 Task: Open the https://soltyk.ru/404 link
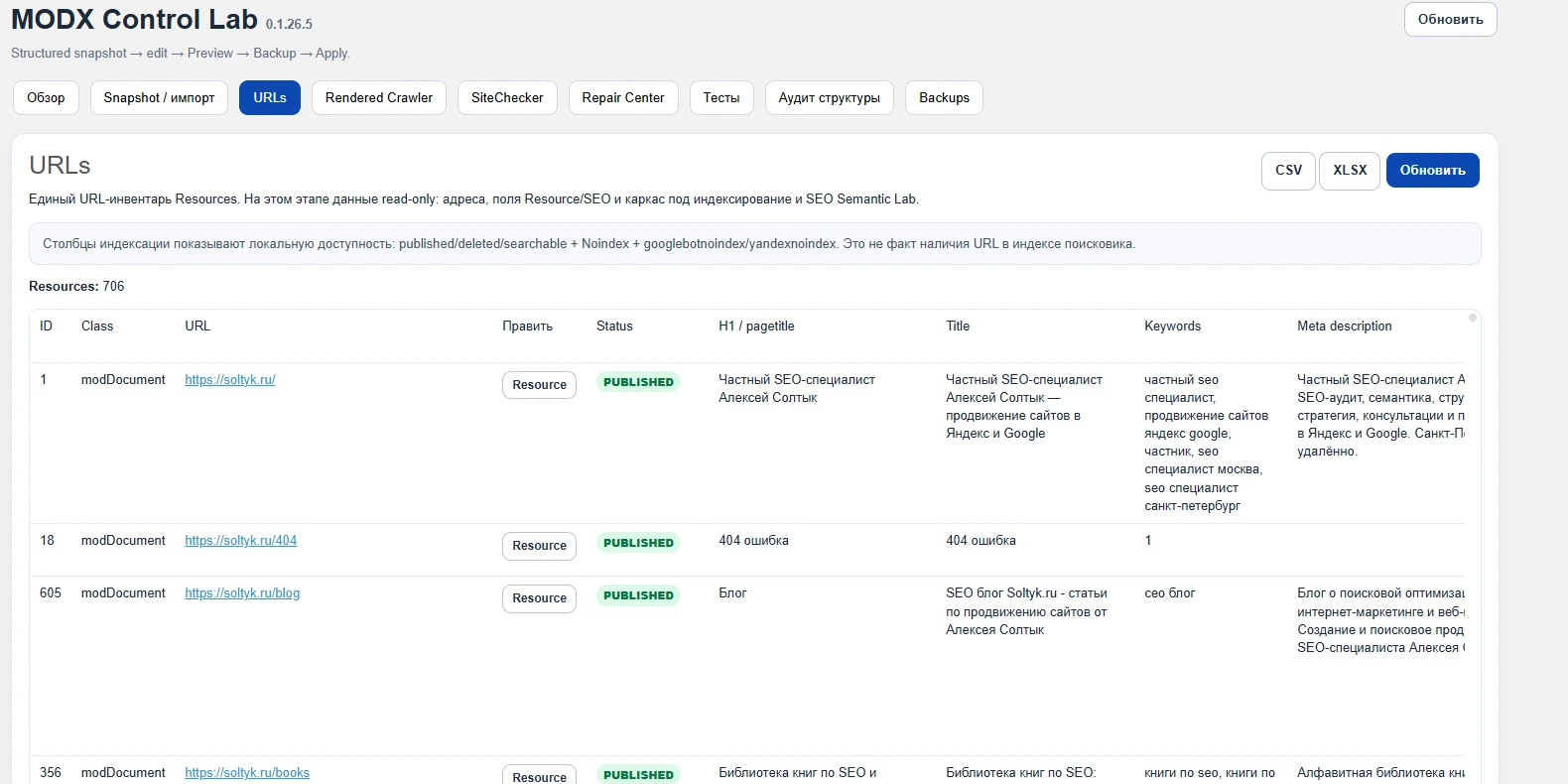240,540
